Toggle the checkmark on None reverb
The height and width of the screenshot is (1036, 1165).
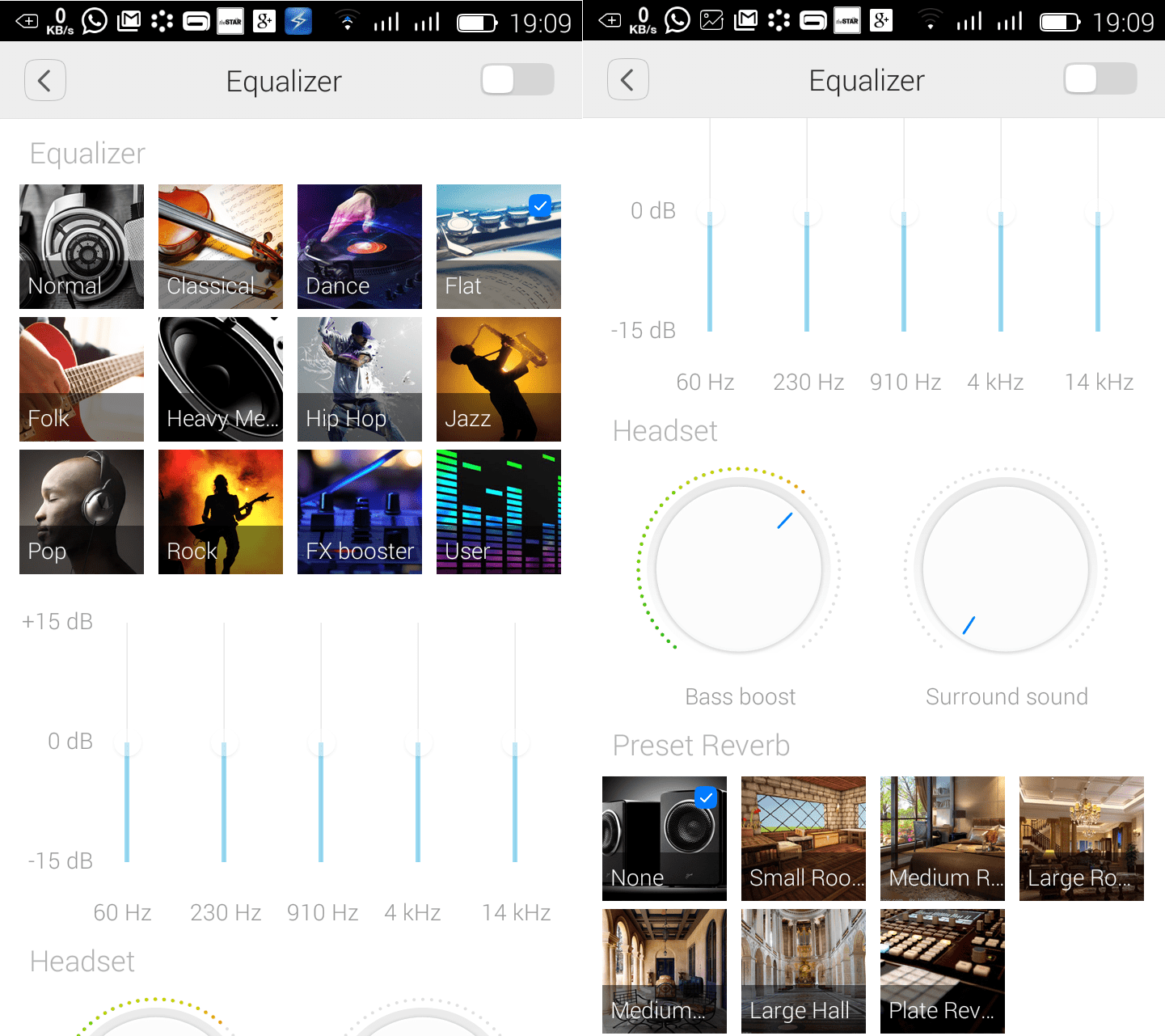click(x=706, y=797)
